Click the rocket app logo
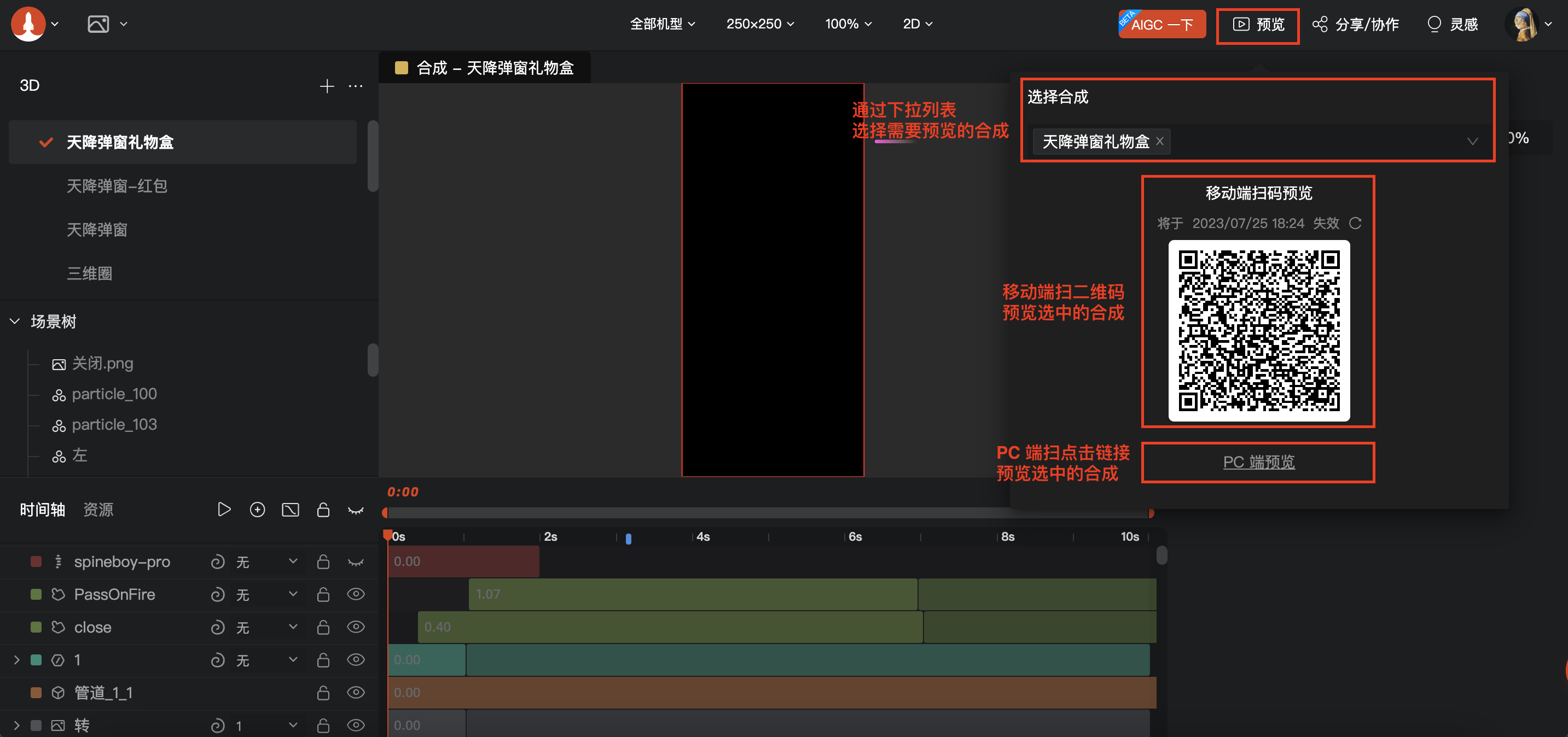Viewport: 1568px width, 737px height. click(28, 24)
